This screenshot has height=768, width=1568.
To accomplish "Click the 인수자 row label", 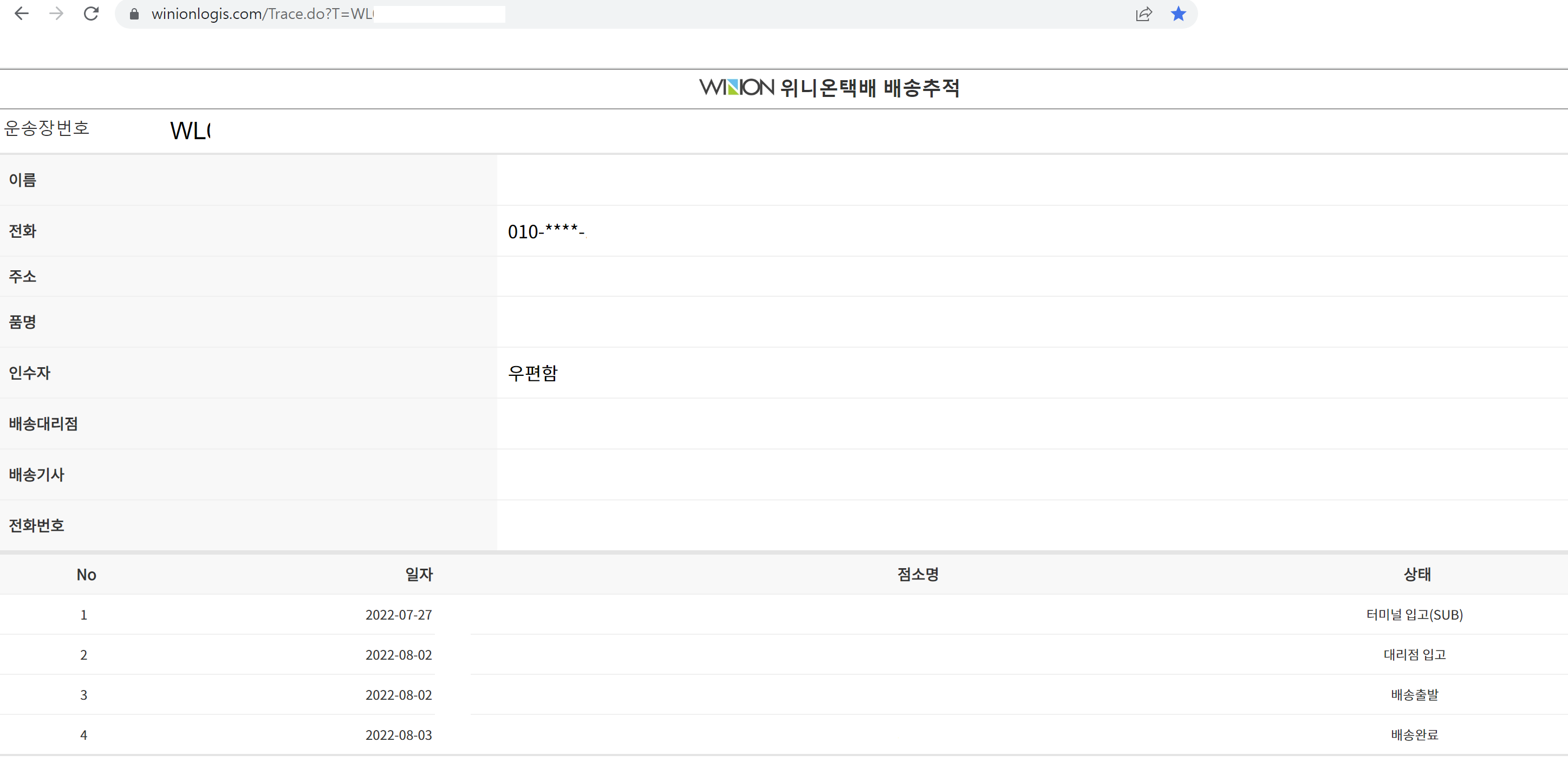I will point(29,373).
